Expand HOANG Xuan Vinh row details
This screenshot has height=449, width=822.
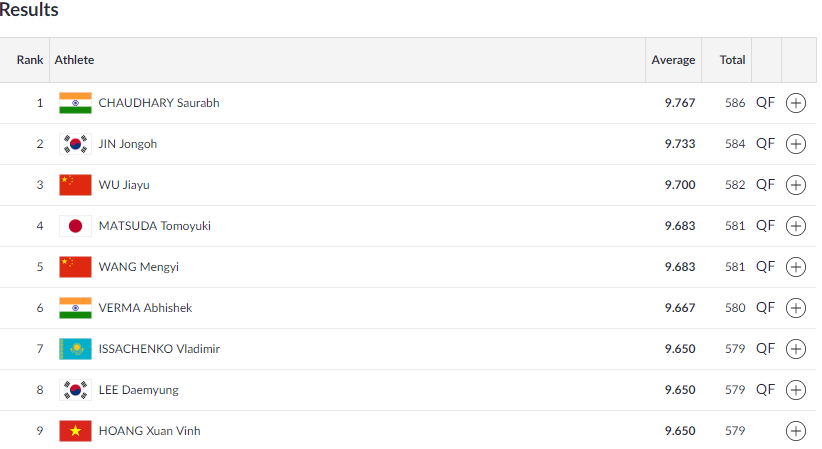pos(795,431)
